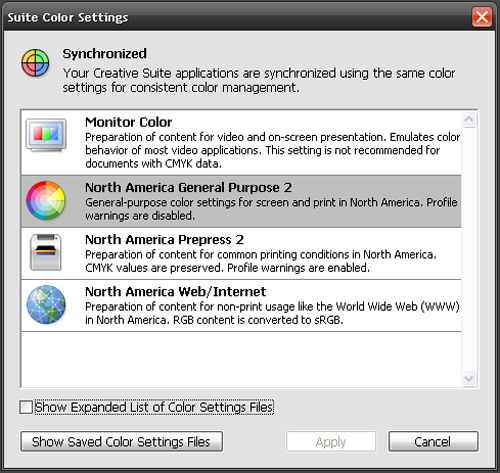Click the Monitor Color screen icon
Screen dimensions: 500x473
click(46, 135)
